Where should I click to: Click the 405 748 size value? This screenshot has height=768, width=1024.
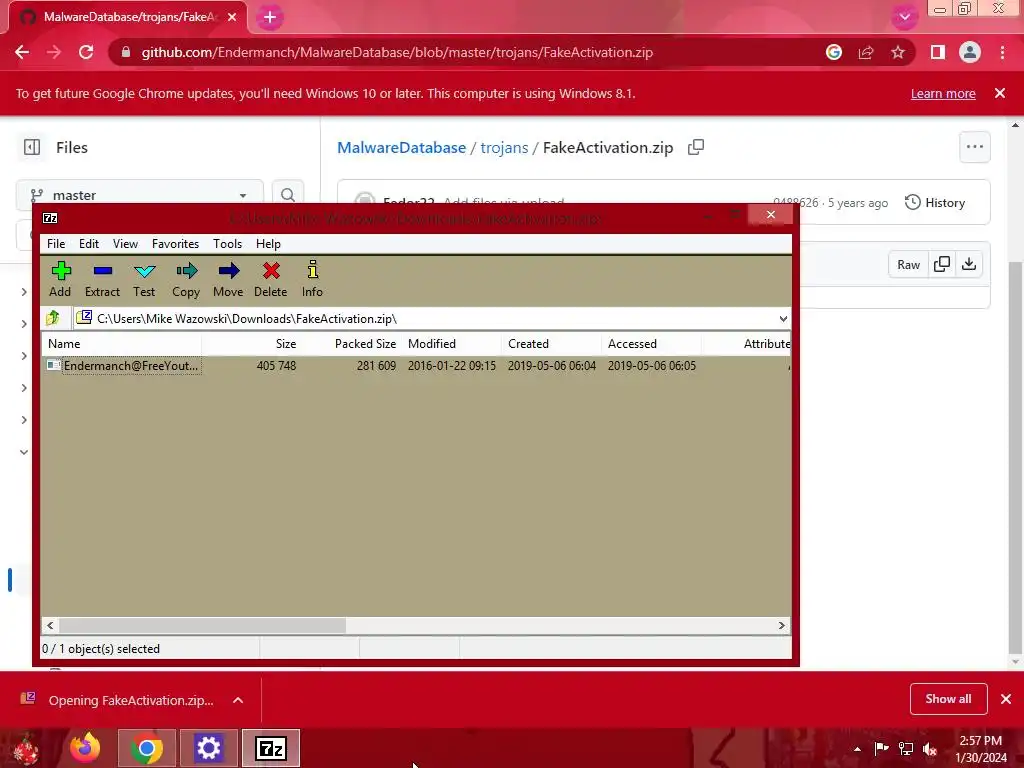pos(276,366)
